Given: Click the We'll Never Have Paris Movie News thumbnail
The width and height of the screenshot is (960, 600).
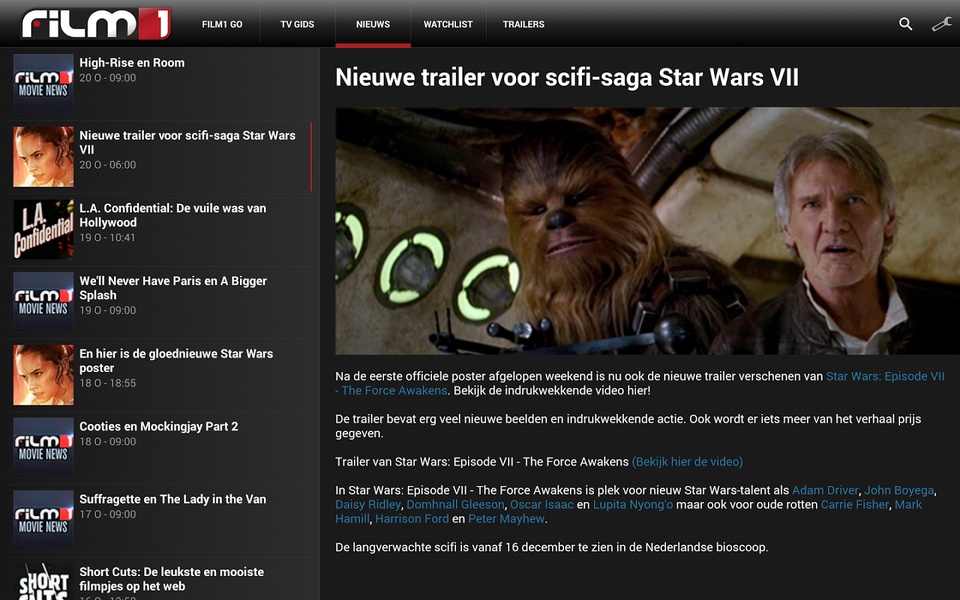Looking at the screenshot, I should point(43,302).
